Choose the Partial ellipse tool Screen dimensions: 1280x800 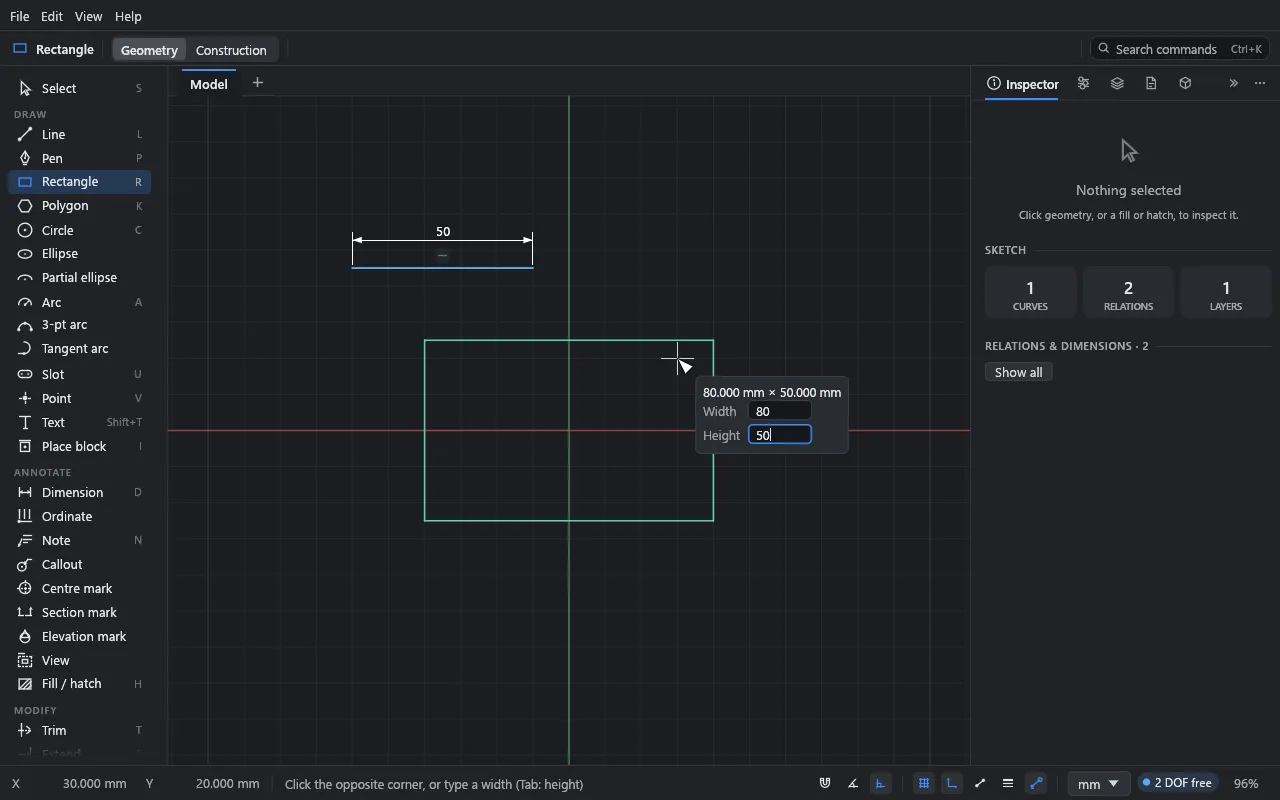point(80,278)
